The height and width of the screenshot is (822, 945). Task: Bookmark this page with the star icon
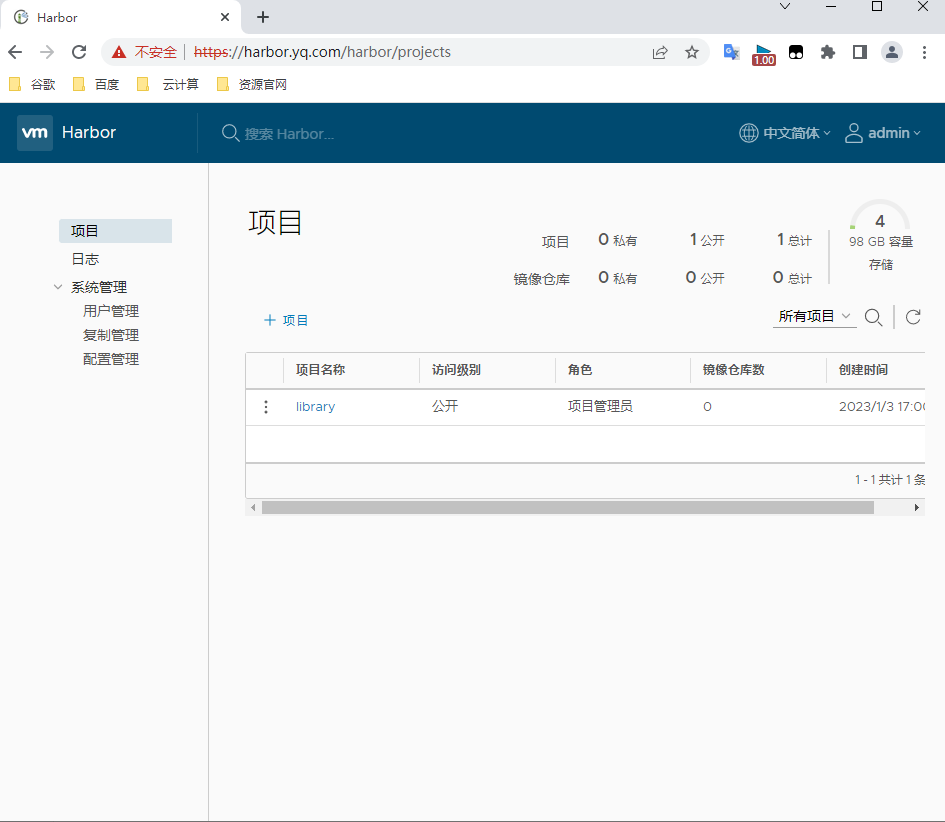point(692,52)
